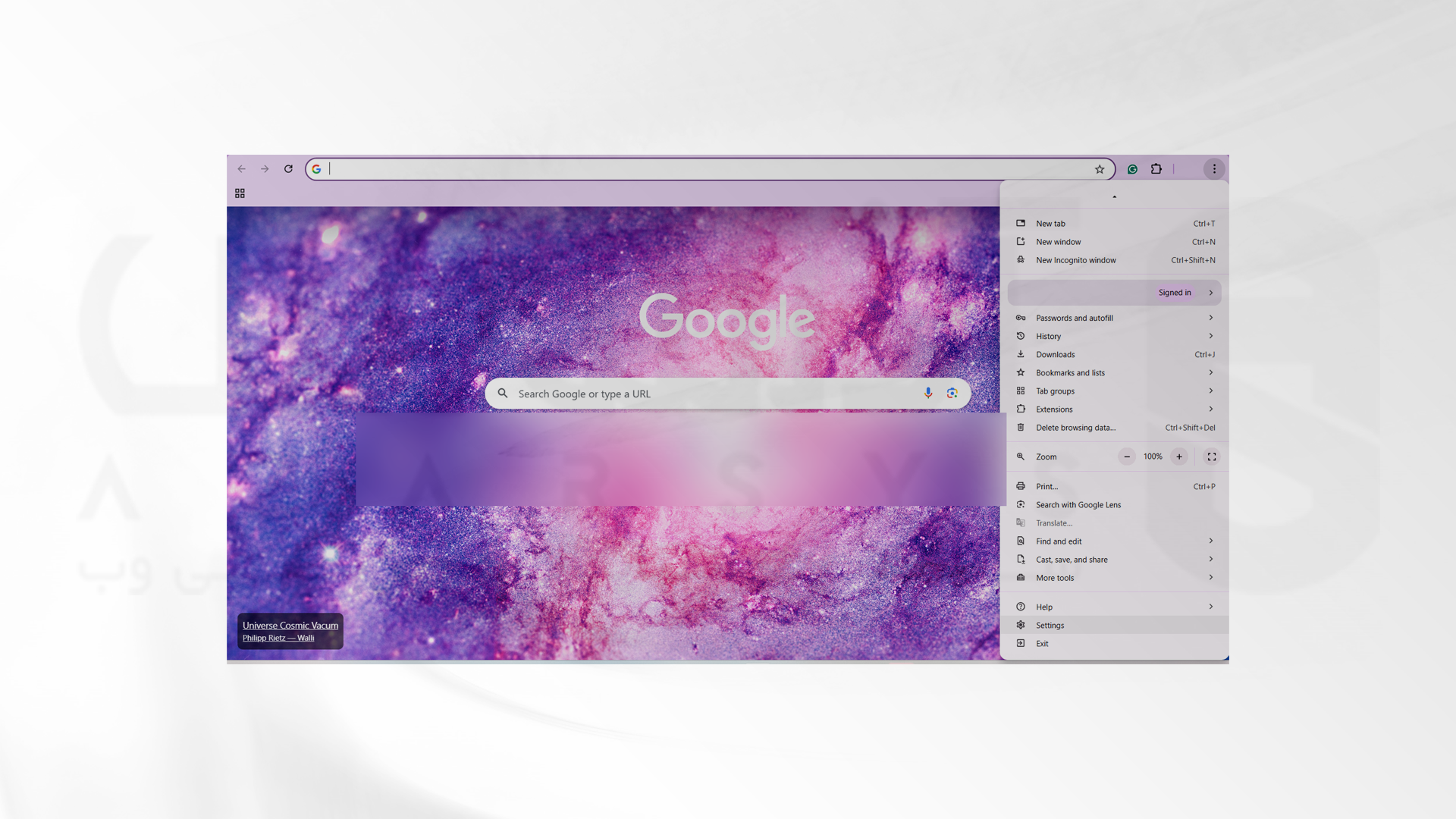Image resolution: width=1456 pixels, height=819 pixels.
Task: Click the Bookmarks and lists option
Action: (1114, 372)
